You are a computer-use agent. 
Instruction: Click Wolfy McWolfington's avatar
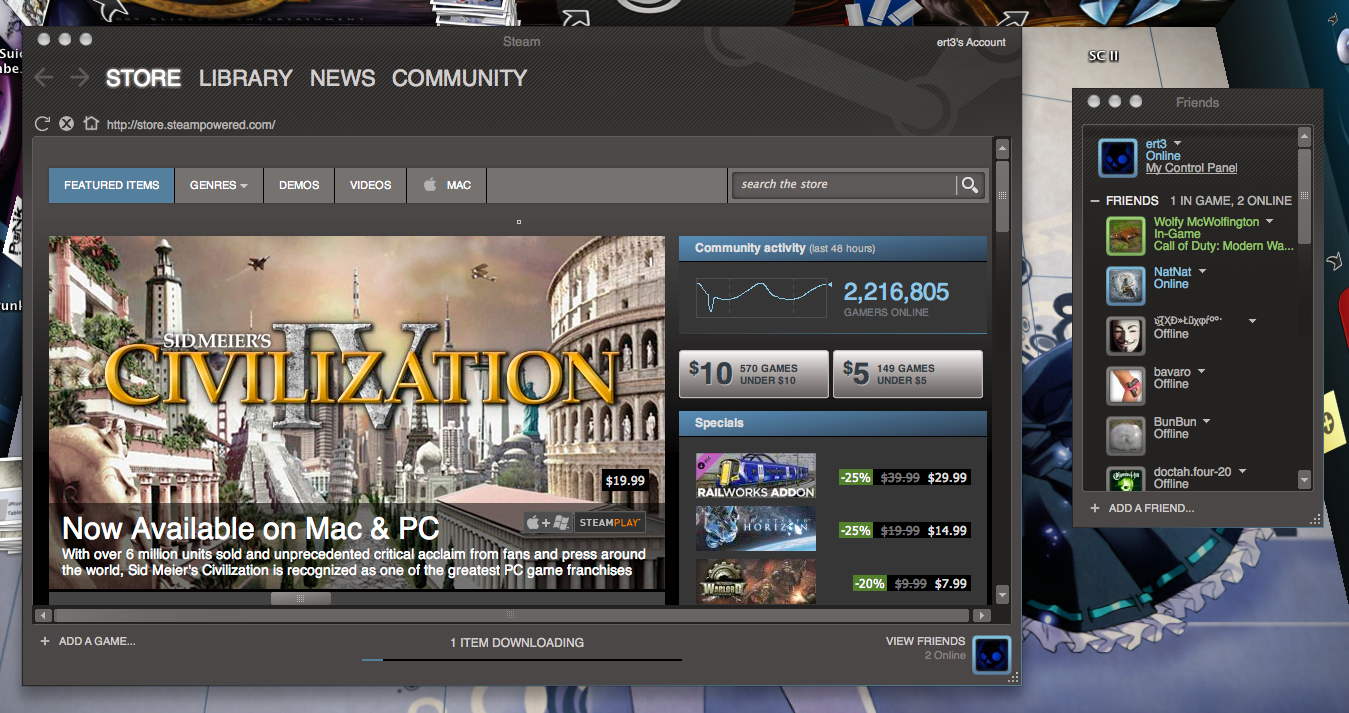1125,236
